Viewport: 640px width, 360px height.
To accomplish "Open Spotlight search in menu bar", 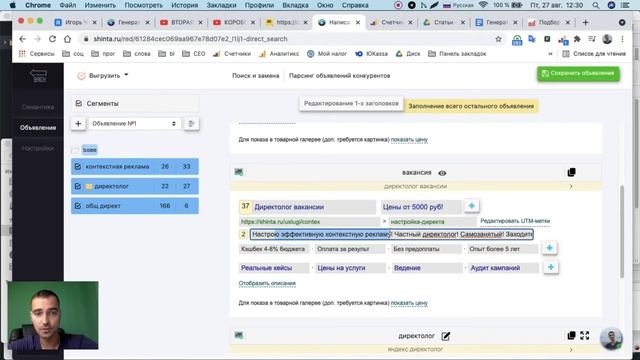I will point(596,5).
